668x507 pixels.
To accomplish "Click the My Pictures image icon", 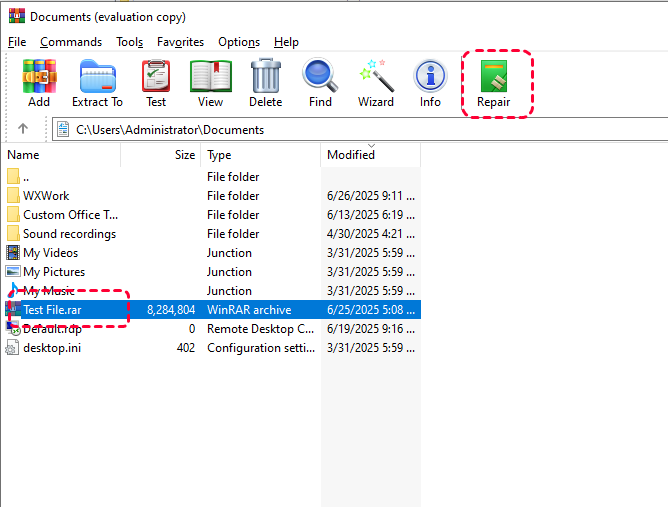I will click(13, 271).
